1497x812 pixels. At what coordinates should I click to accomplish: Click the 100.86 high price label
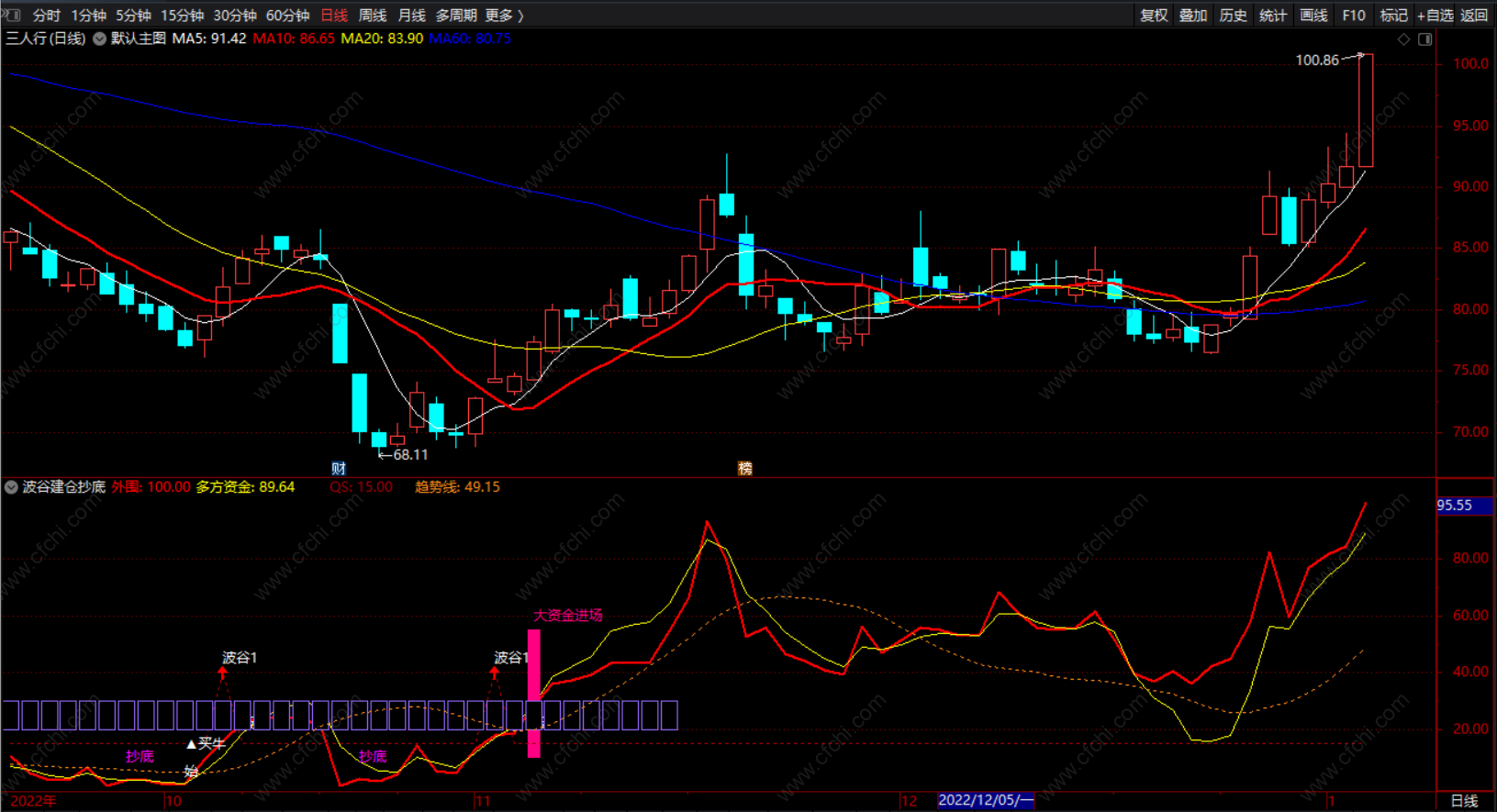click(1317, 61)
